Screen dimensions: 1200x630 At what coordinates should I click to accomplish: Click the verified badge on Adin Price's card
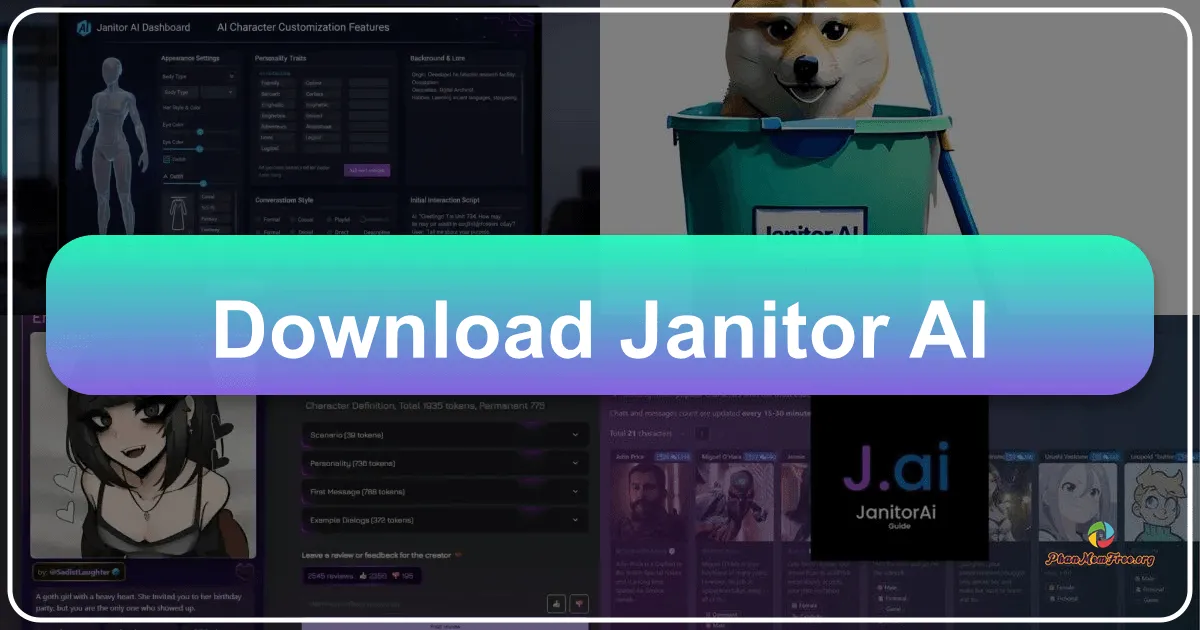(x=670, y=549)
